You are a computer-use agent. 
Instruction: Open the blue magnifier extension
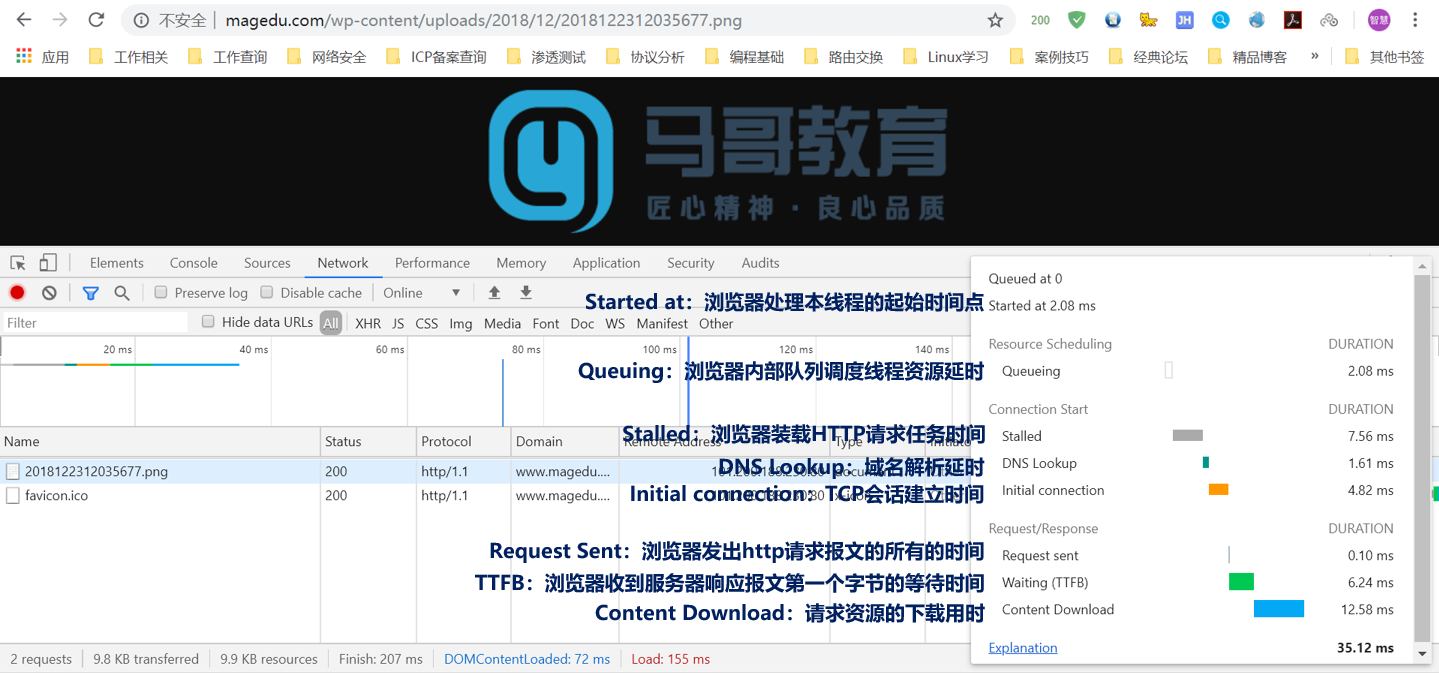1221,20
